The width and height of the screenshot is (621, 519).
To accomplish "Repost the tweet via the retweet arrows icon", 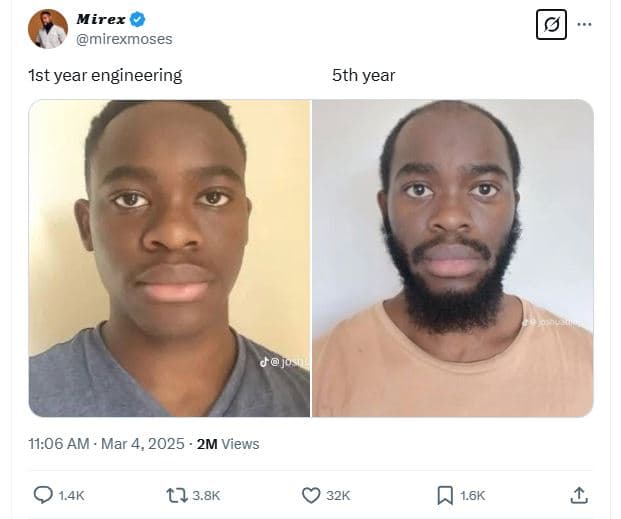I will point(177,495).
